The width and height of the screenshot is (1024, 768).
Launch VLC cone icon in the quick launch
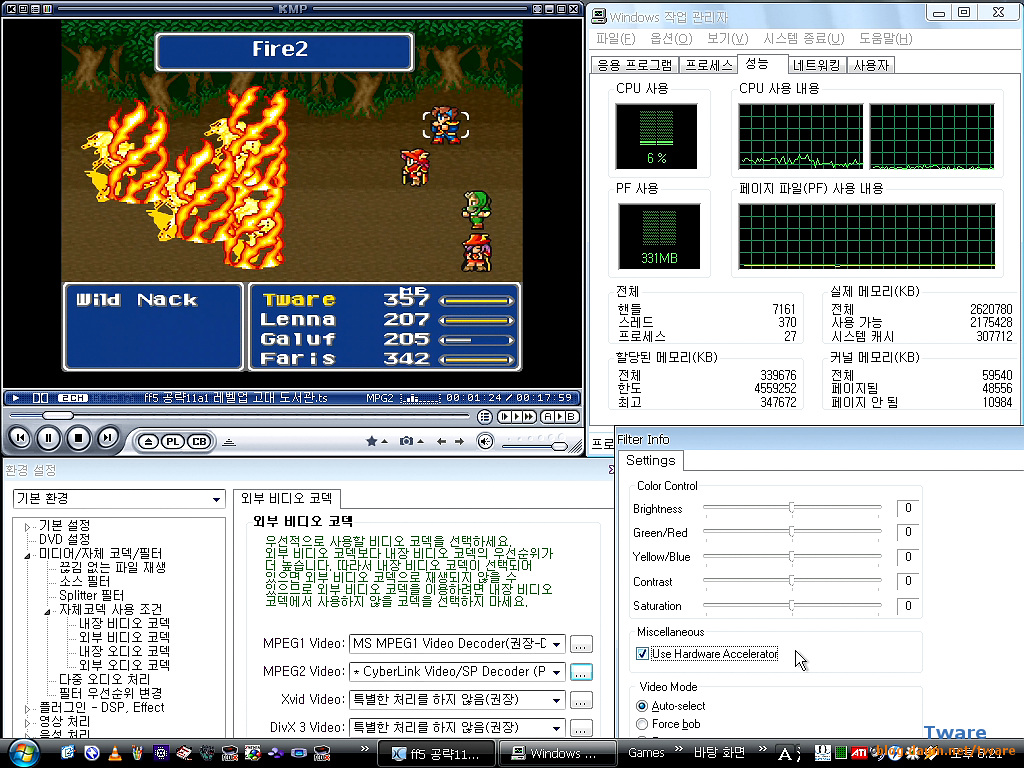115,753
